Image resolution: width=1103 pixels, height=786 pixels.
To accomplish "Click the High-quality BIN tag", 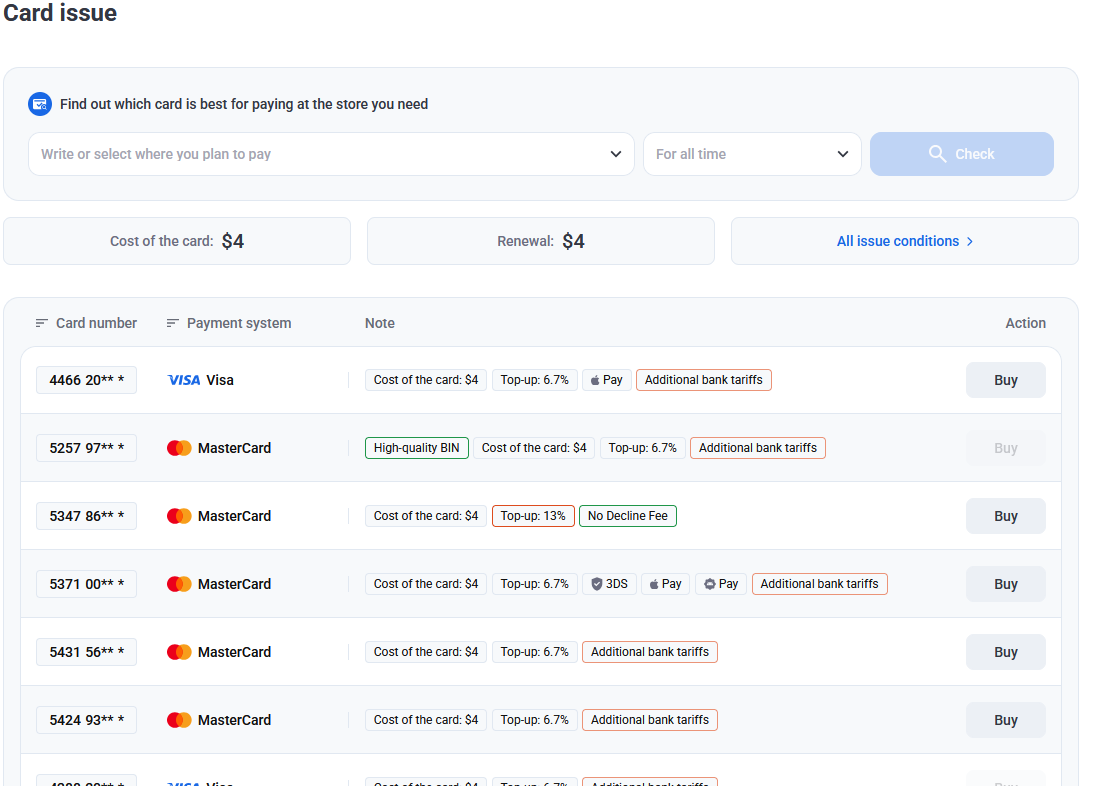I will 416,448.
